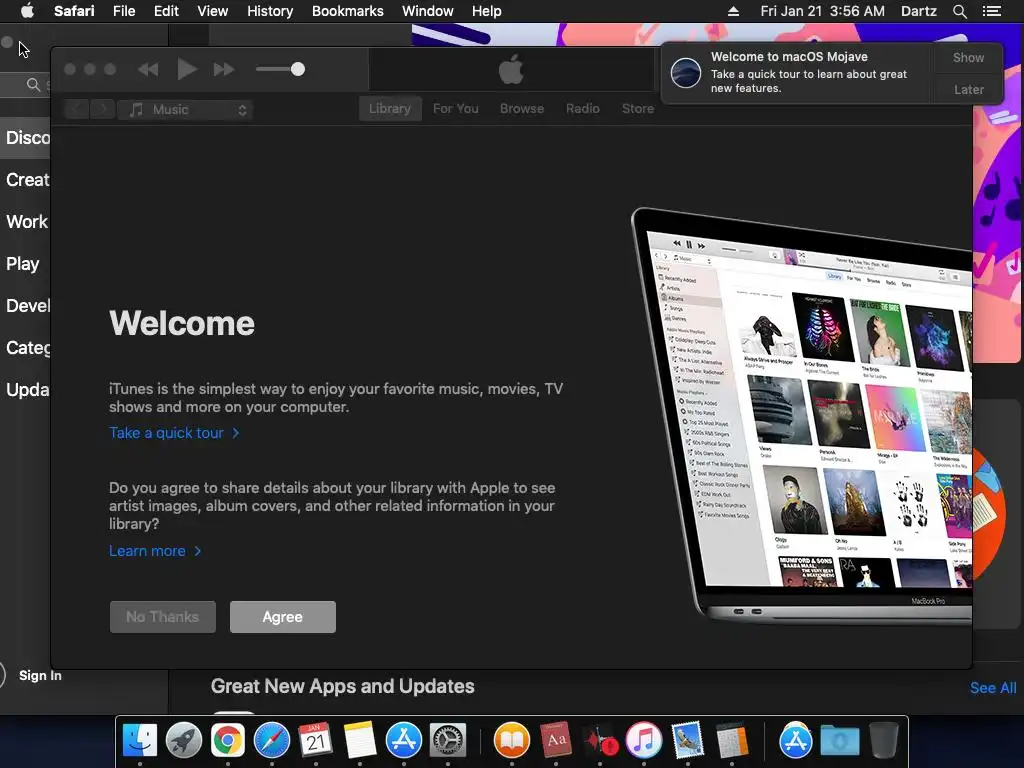Open Dictionary from the Dock
Screen dimensions: 1024x768
556,740
